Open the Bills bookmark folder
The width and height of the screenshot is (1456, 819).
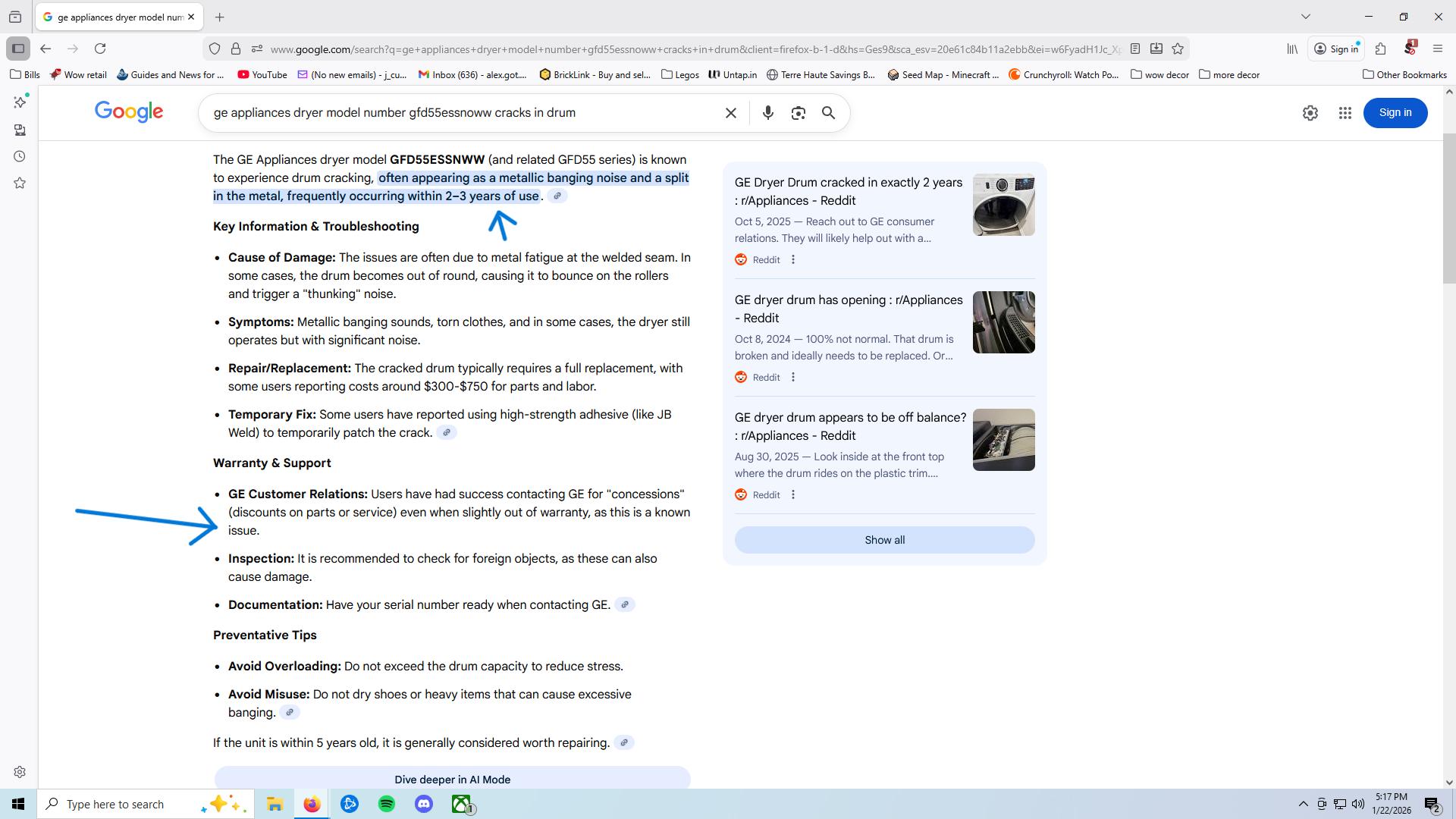click(25, 74)
